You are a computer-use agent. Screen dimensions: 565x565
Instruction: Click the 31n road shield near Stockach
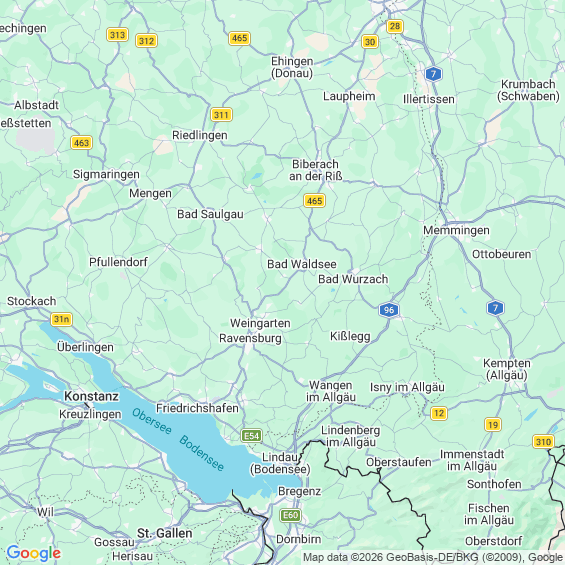pos(61,319)
